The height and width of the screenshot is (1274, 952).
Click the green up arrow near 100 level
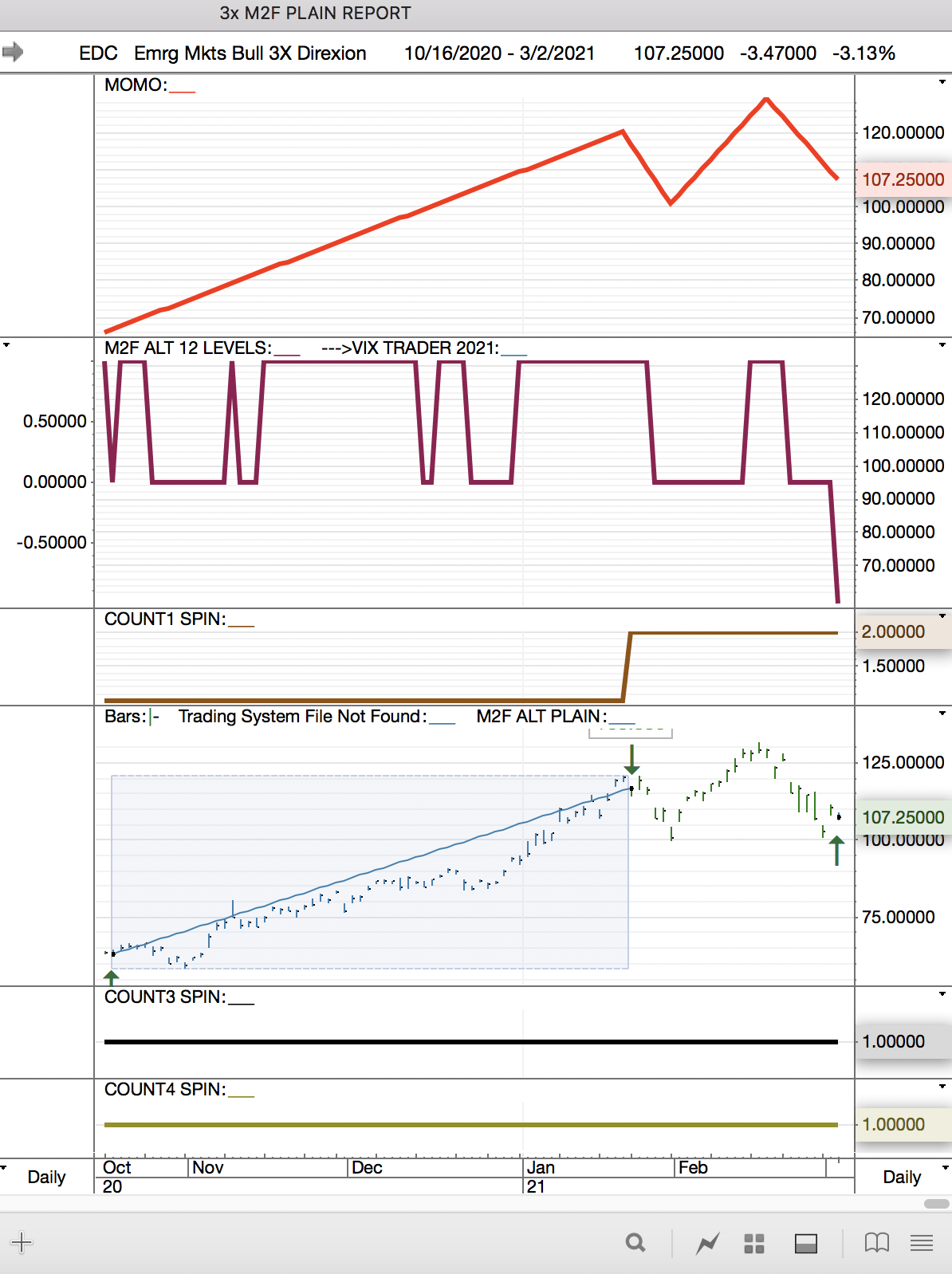(836, 851)
